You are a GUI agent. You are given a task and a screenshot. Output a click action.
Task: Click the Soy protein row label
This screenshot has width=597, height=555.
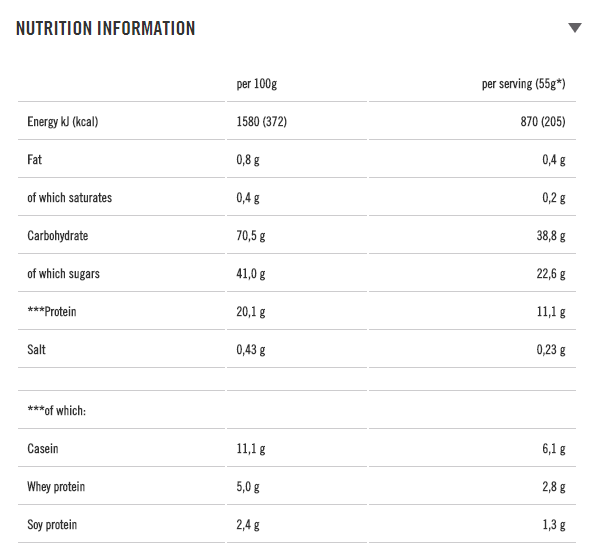coord(52,525)
